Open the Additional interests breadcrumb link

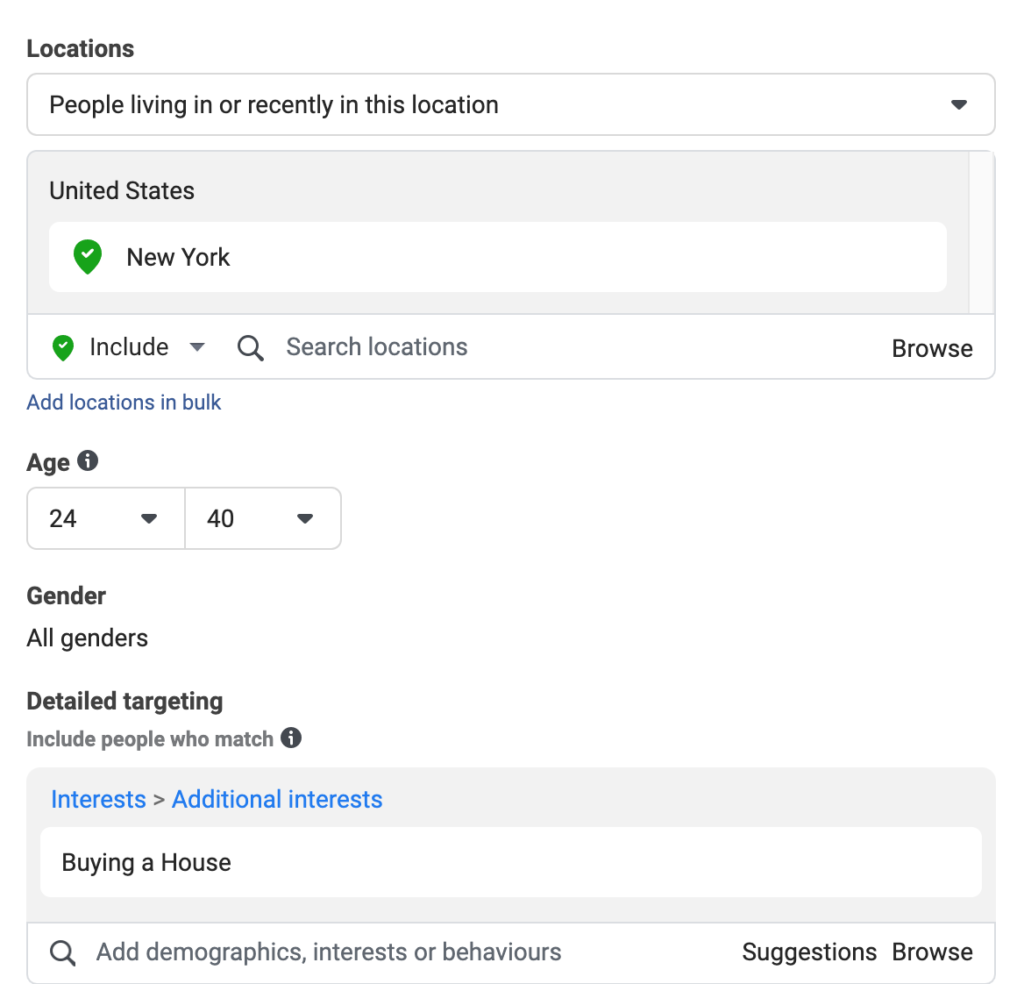pos(277,799)
